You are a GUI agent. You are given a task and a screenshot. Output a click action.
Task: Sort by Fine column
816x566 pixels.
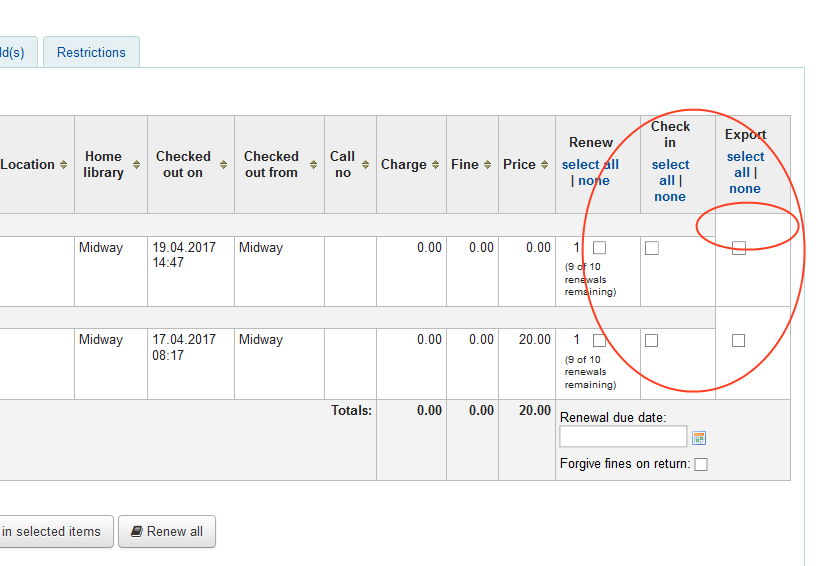tap(471, 165)
